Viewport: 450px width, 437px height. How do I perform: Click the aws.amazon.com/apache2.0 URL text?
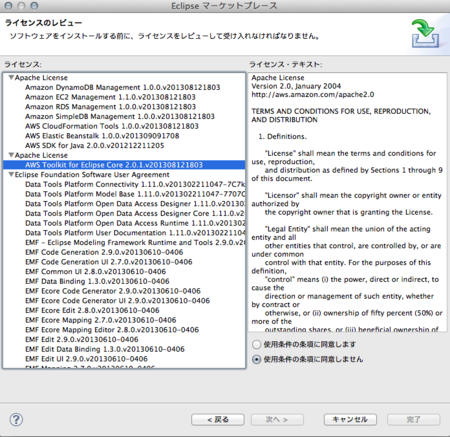(x=313, y=94)
